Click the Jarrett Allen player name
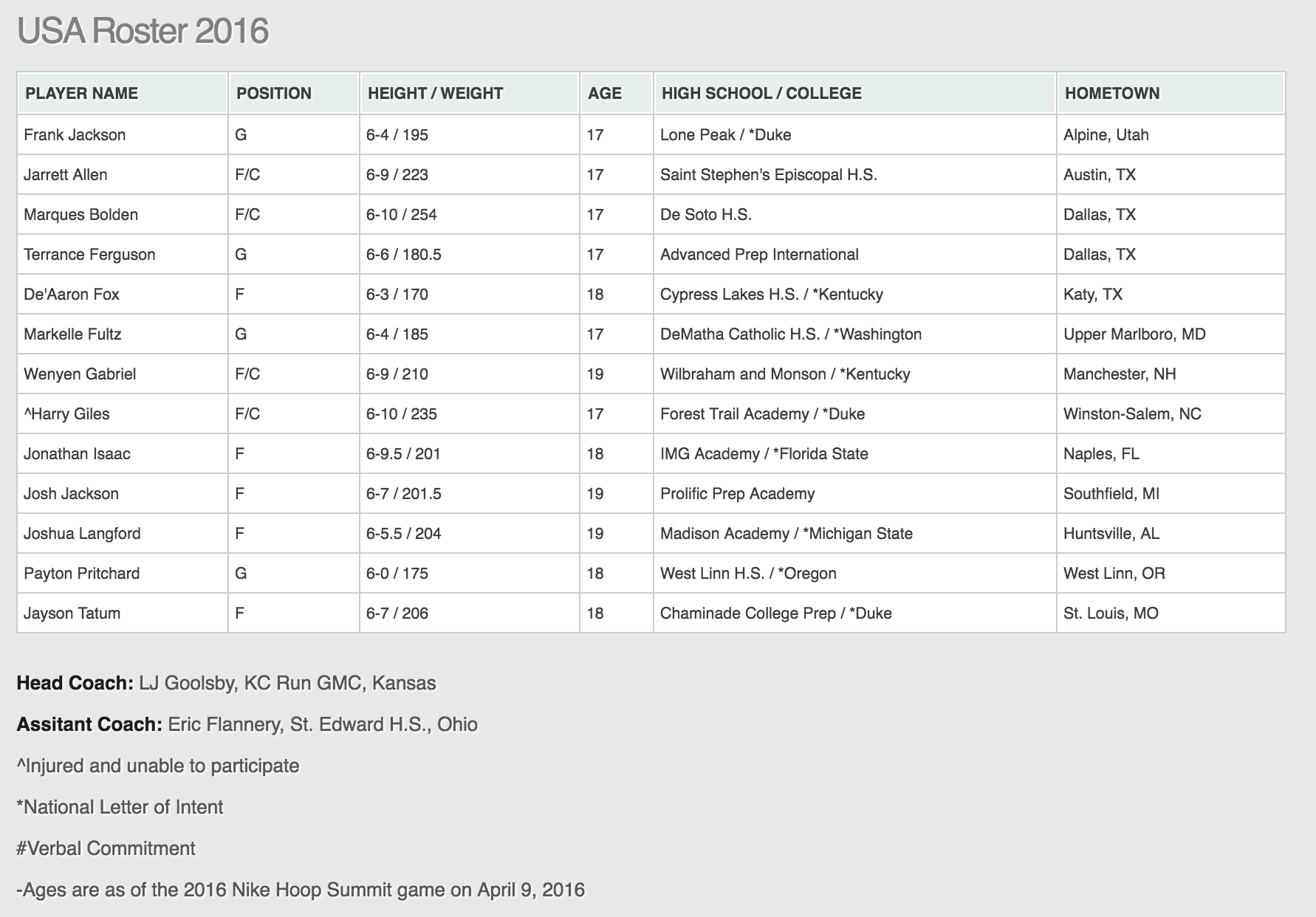Viewport: 1316px width, 917px height. pos(66,175)
